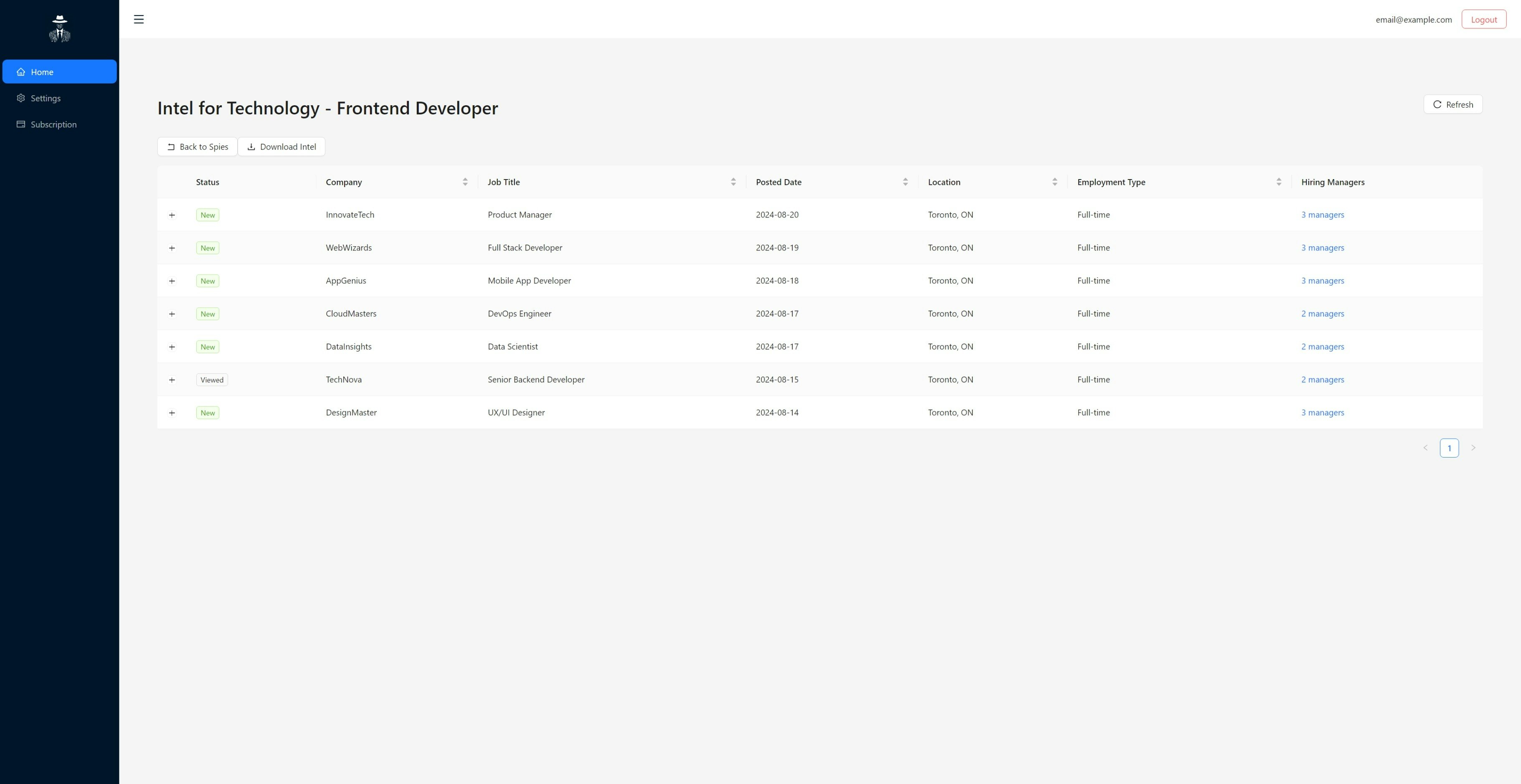Open CloudMasters' 2 managers link
This screenshot has height=784, width=1521.
[1323, 314]
